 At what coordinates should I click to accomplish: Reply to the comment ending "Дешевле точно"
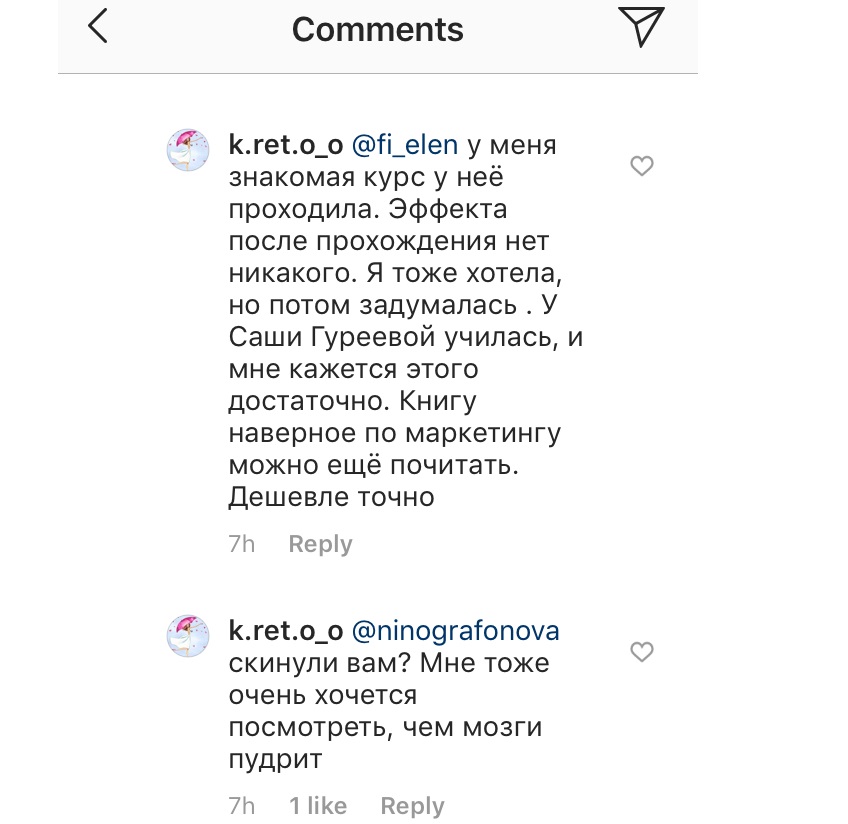tap(320, 544)
